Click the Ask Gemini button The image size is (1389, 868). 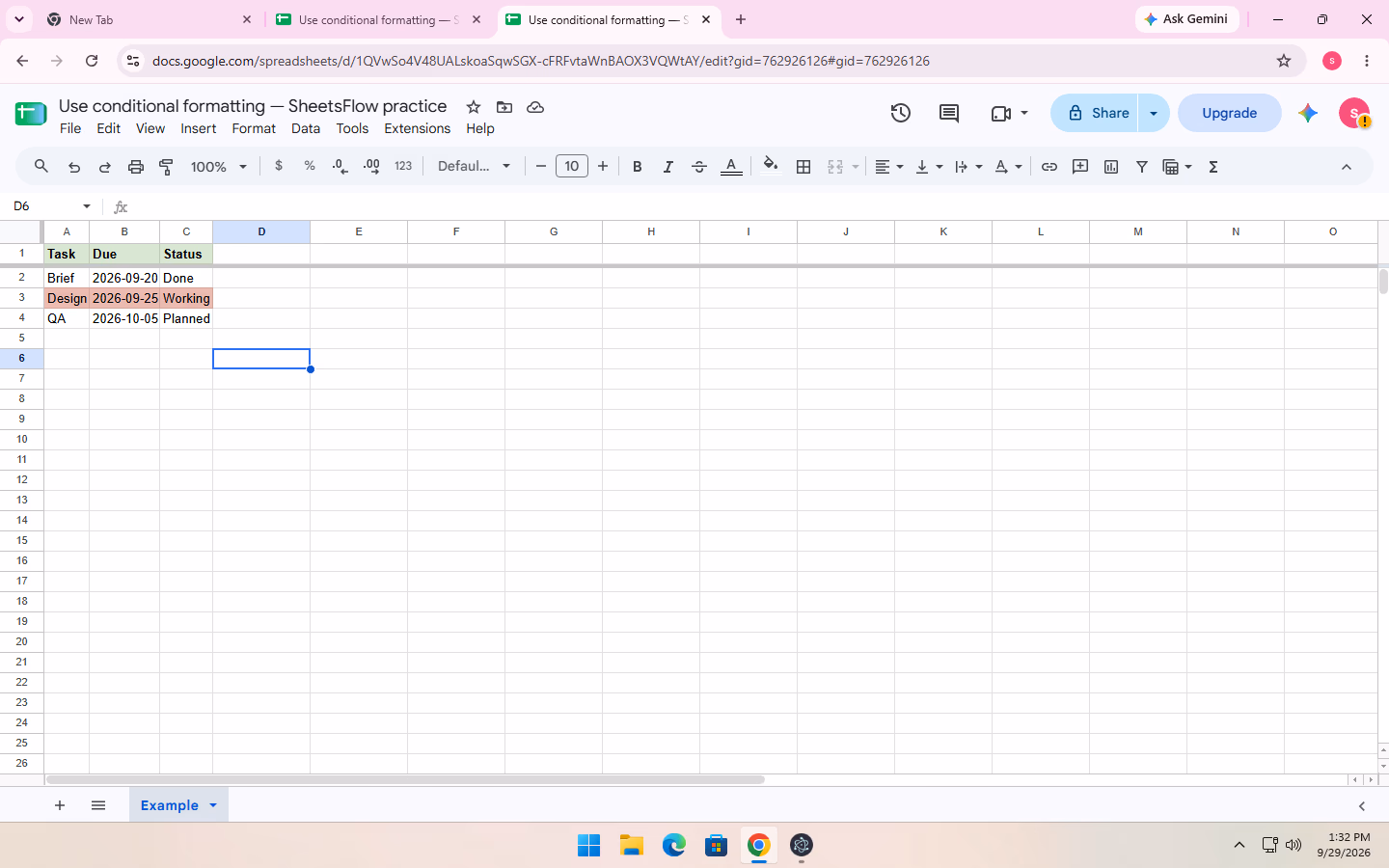point(1186,19)
